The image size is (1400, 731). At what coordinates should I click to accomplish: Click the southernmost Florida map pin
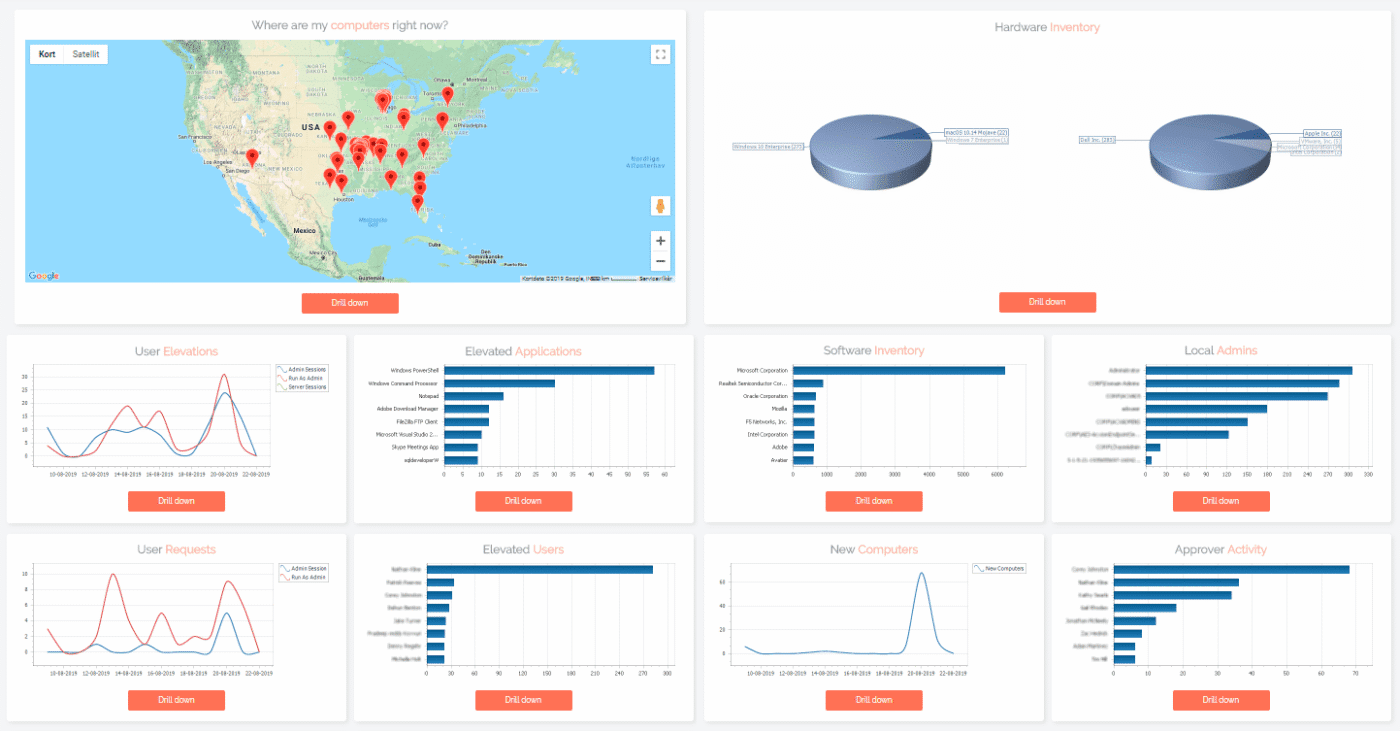click(x=417, y=203)
